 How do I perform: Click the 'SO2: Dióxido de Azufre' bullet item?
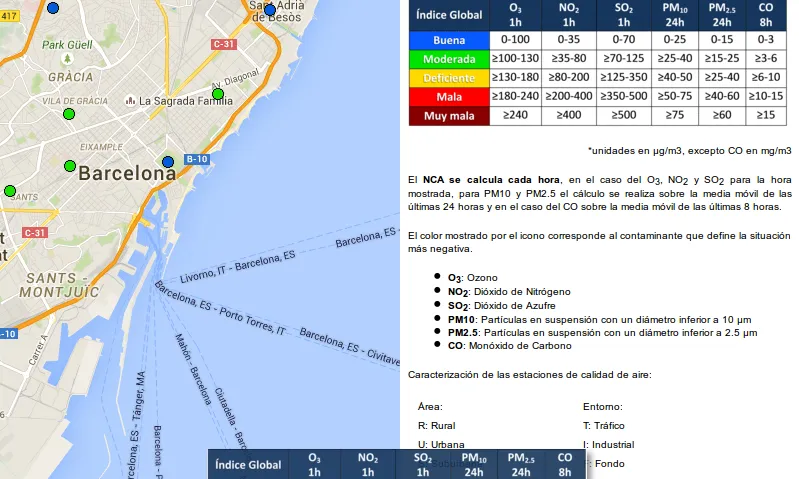[x=501, y=306]
